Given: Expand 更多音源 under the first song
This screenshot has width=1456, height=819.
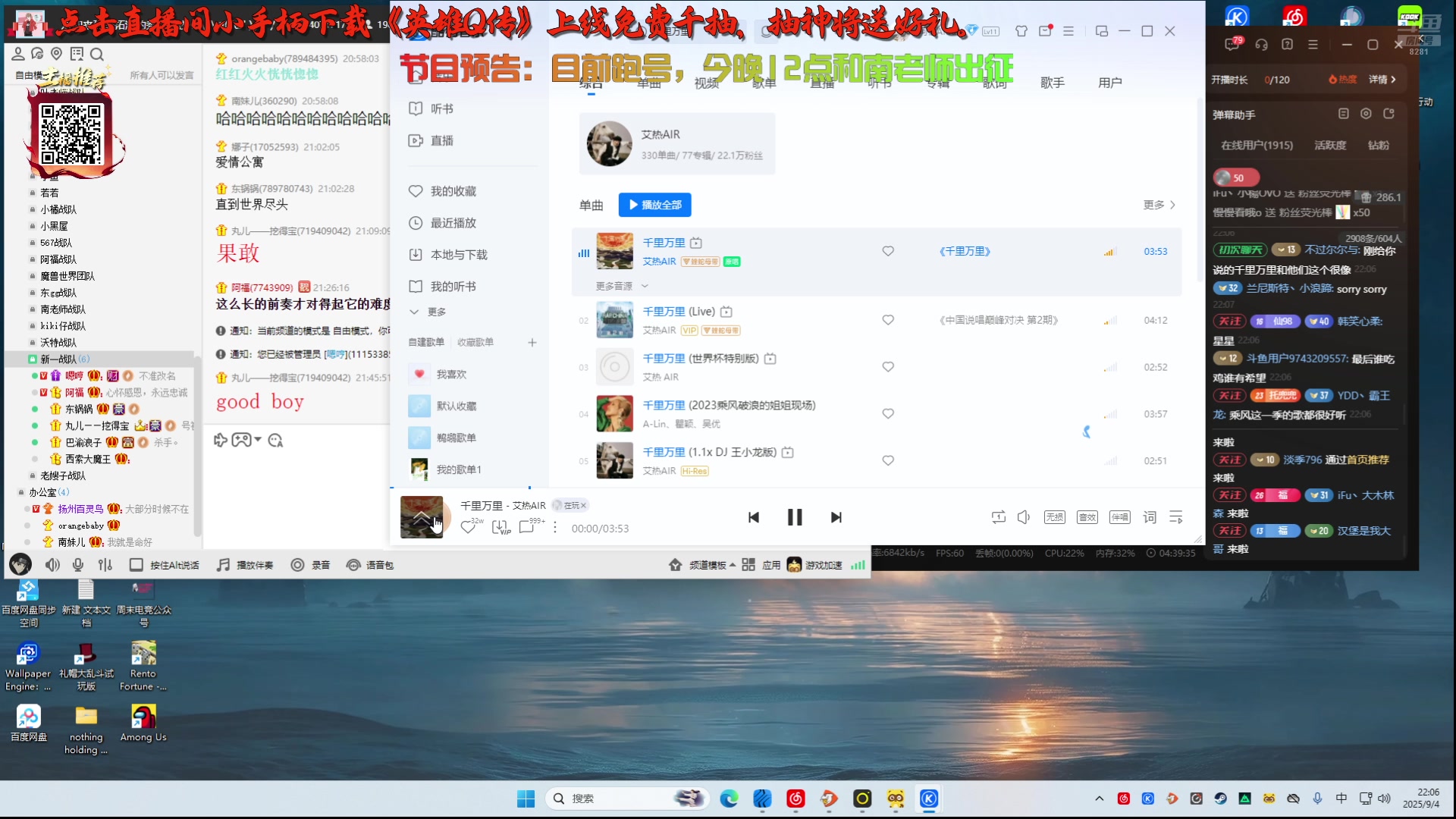Looking at the screenshot, I should point(622,286).
